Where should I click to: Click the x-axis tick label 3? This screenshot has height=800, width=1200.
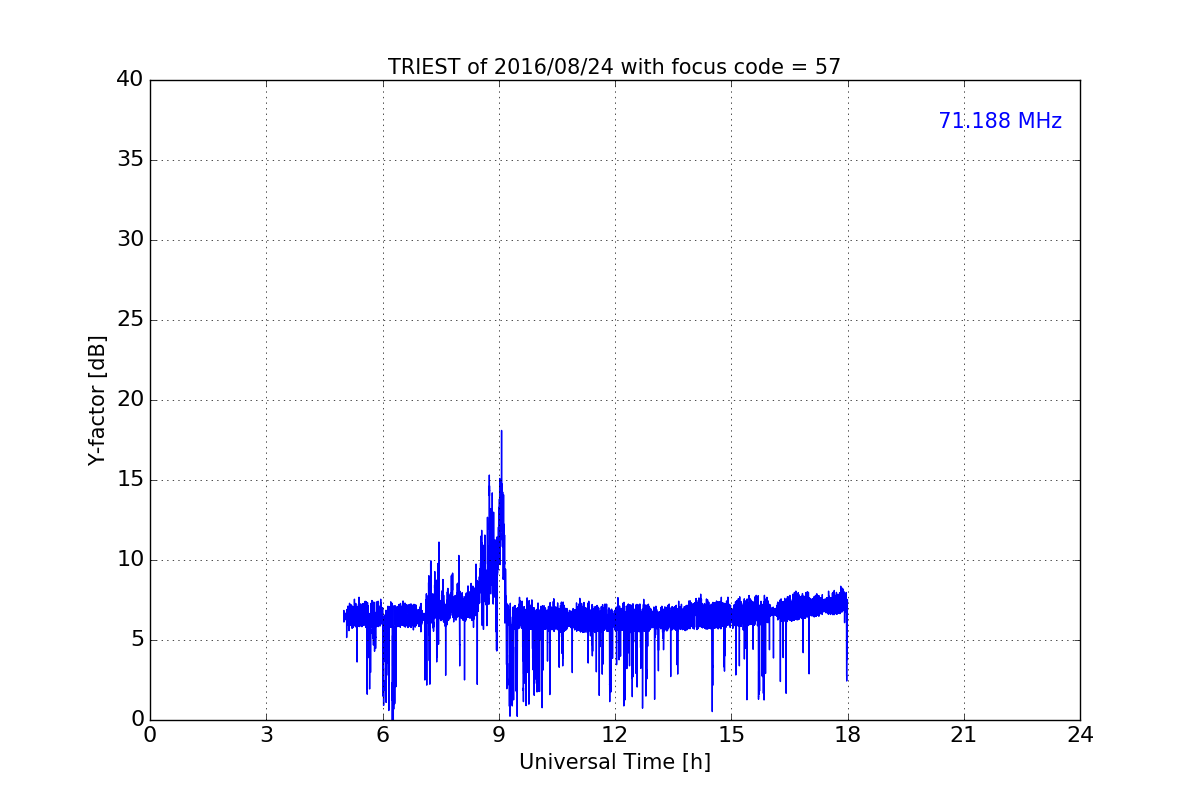tap(266, 735)
